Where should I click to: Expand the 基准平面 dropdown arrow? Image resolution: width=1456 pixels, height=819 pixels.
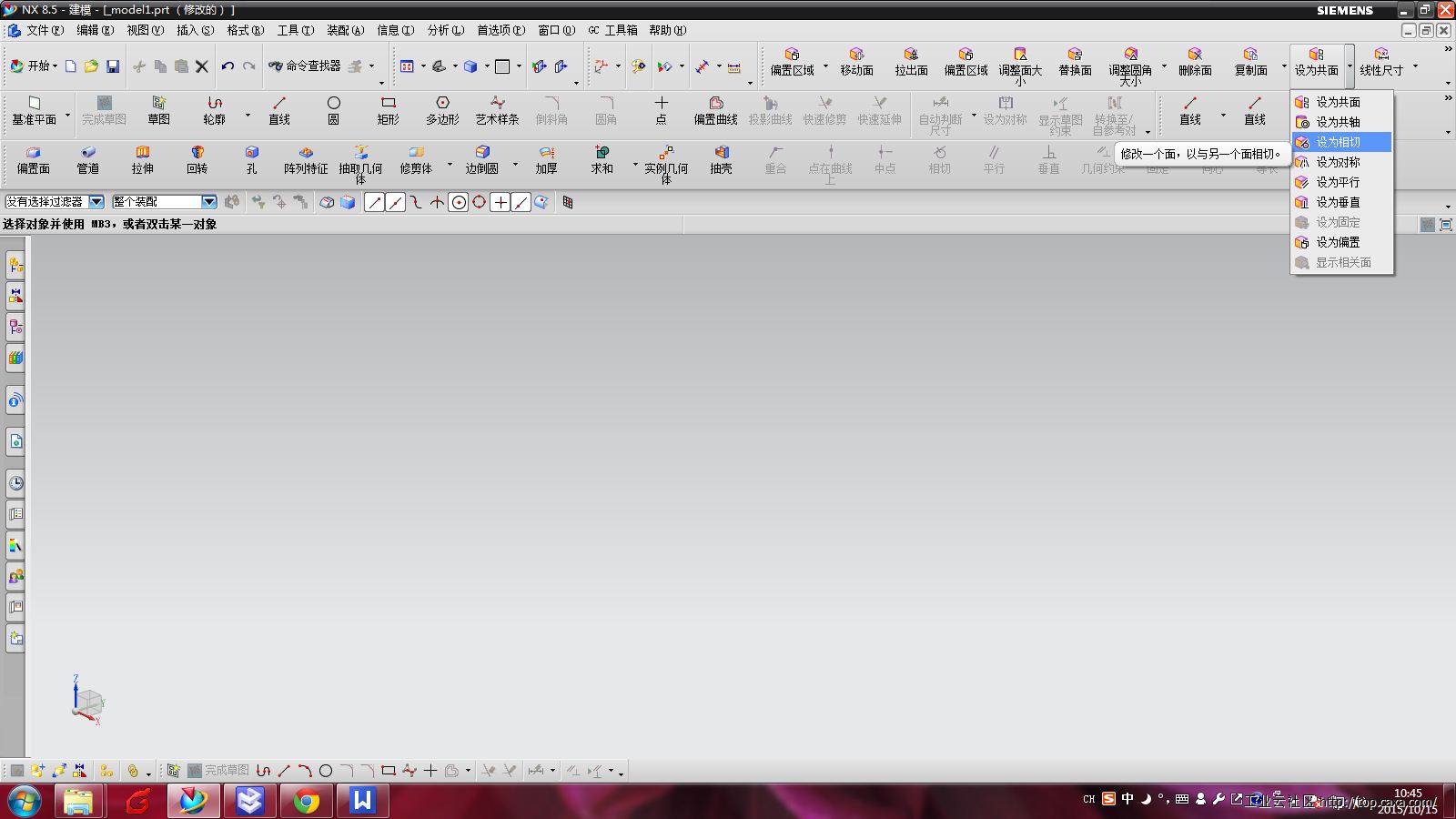[67, 116]
